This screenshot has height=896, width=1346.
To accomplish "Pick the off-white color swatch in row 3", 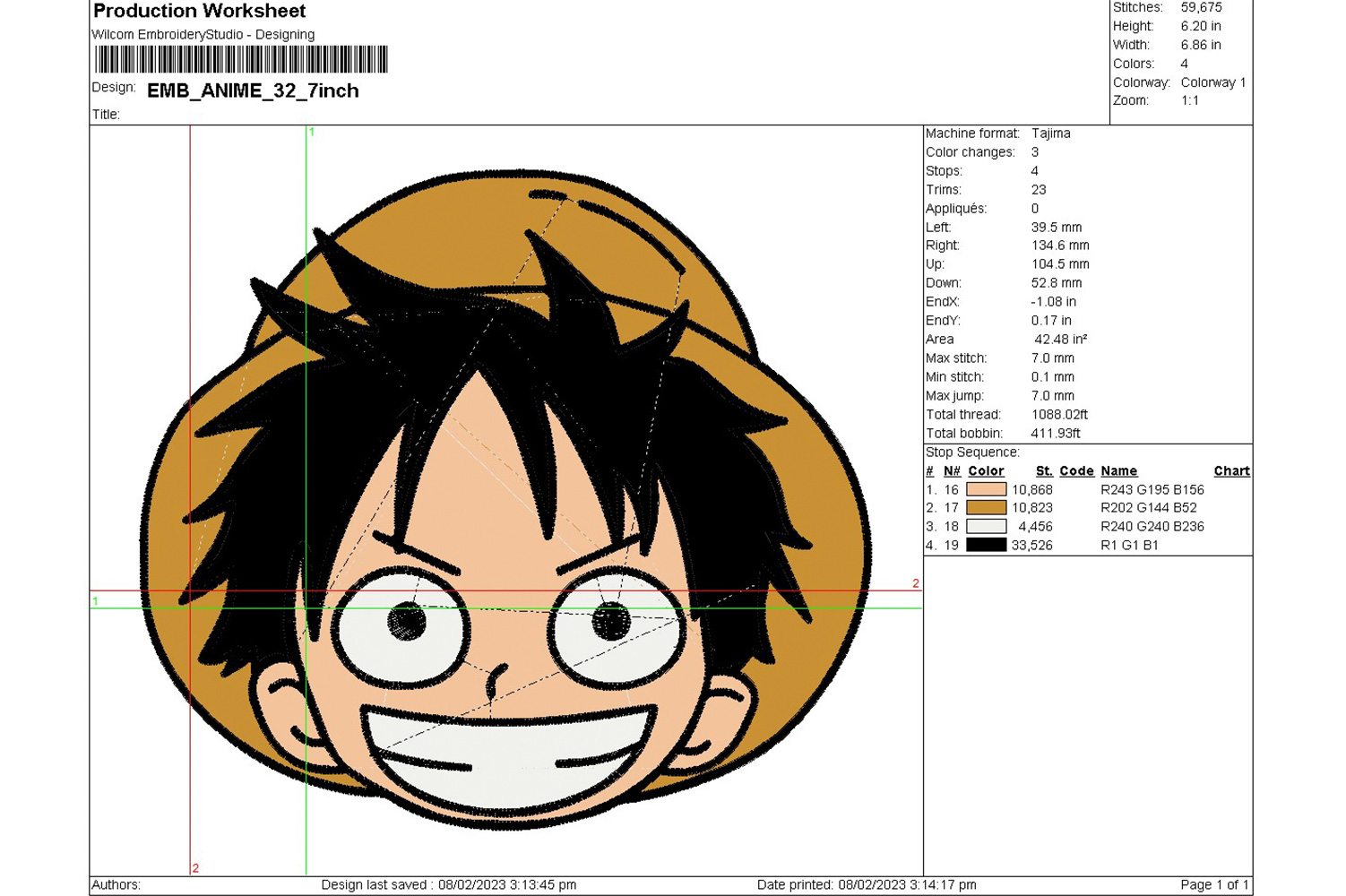I will (986, 527).
